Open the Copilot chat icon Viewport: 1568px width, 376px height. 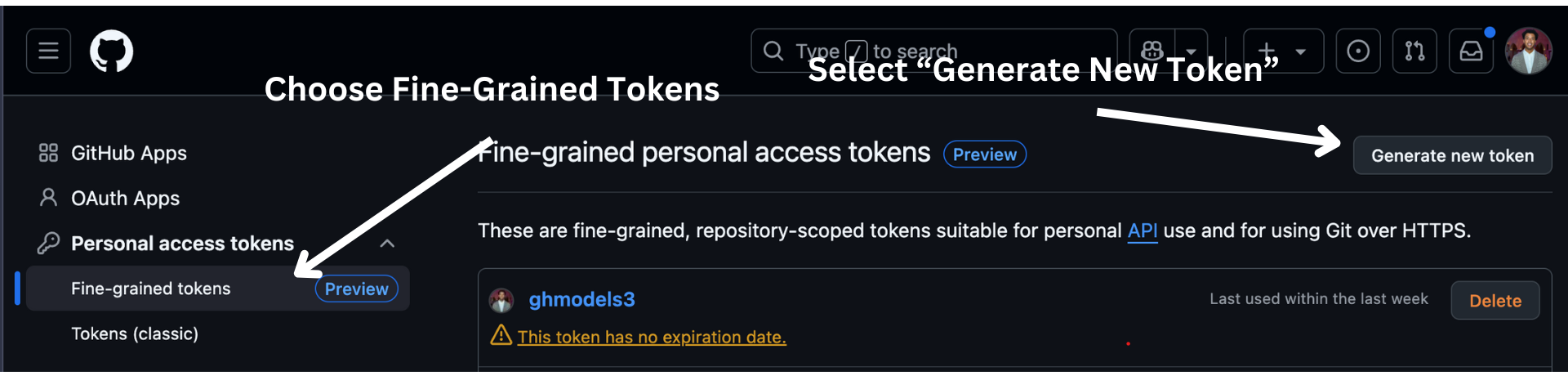[1152, 51]
